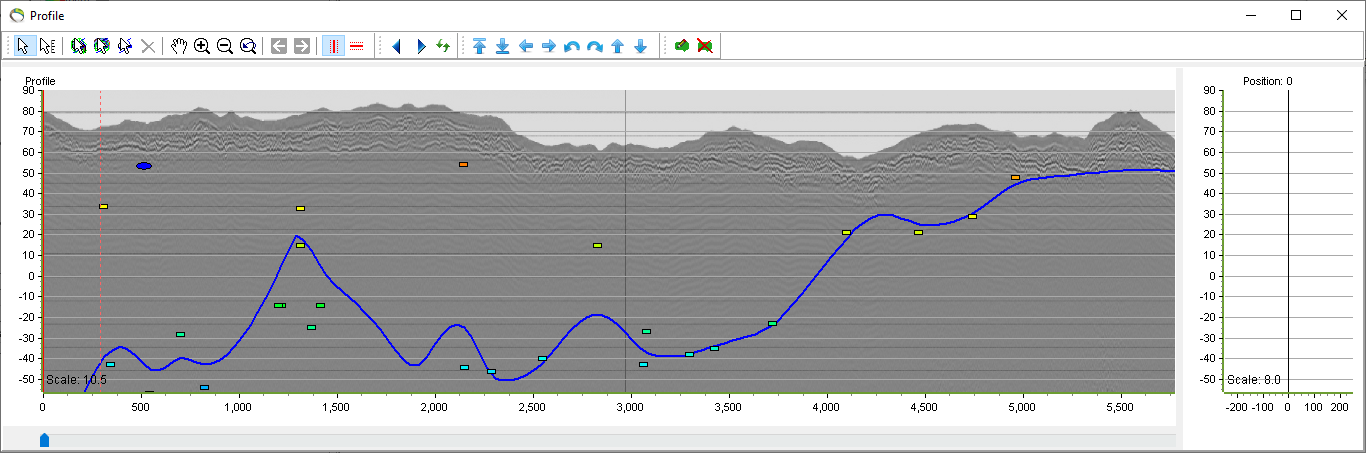
Task: Click the move-to-top arrow icon
Action: (480, 46)
